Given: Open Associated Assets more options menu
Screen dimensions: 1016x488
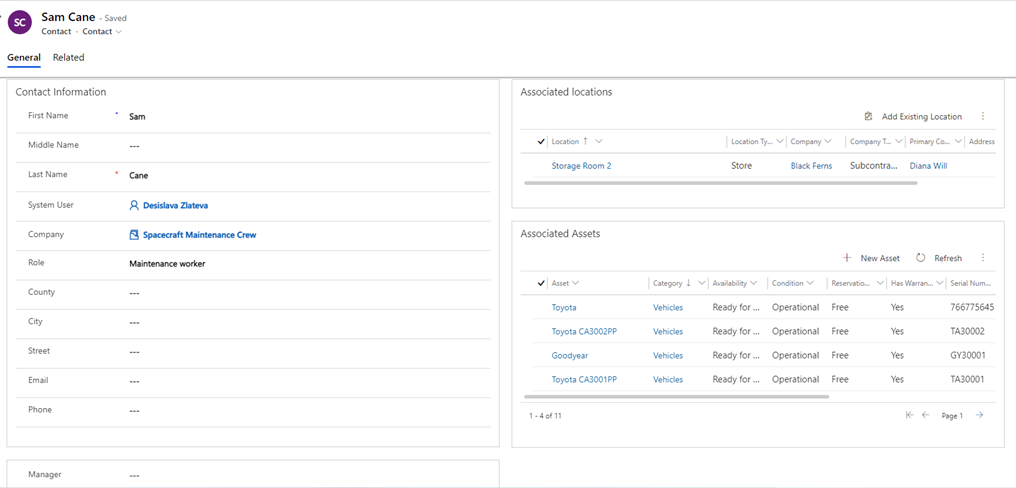Looking at the screenshot, I should pos(983,258).
